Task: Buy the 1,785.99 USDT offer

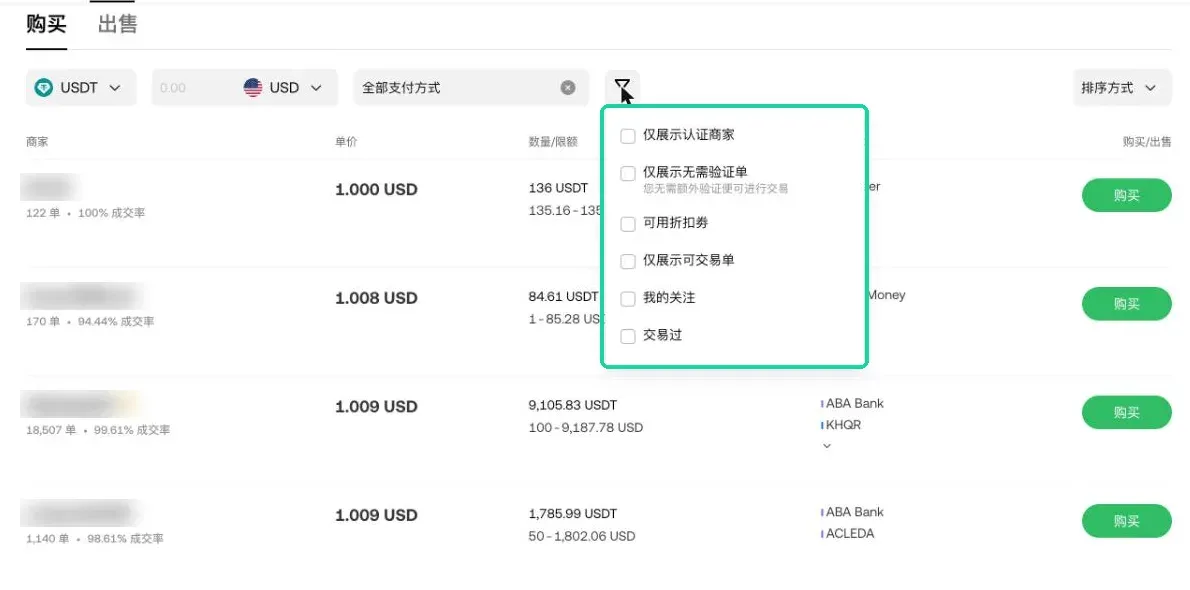Action: [x=1127, y=521]
